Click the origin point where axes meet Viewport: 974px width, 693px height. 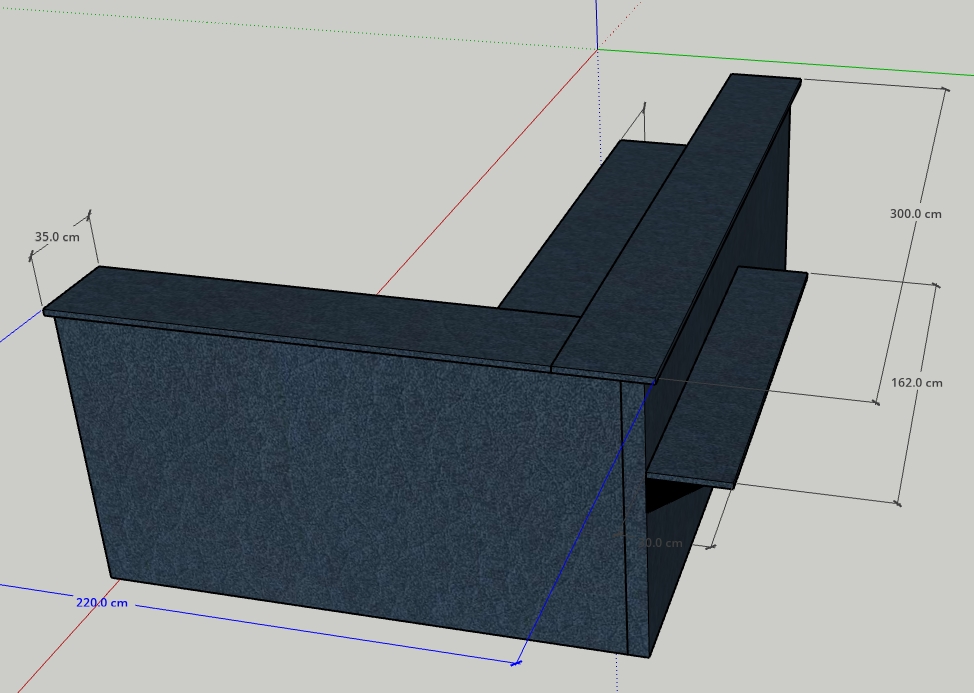pyautogui.click(x=598, y=48)
